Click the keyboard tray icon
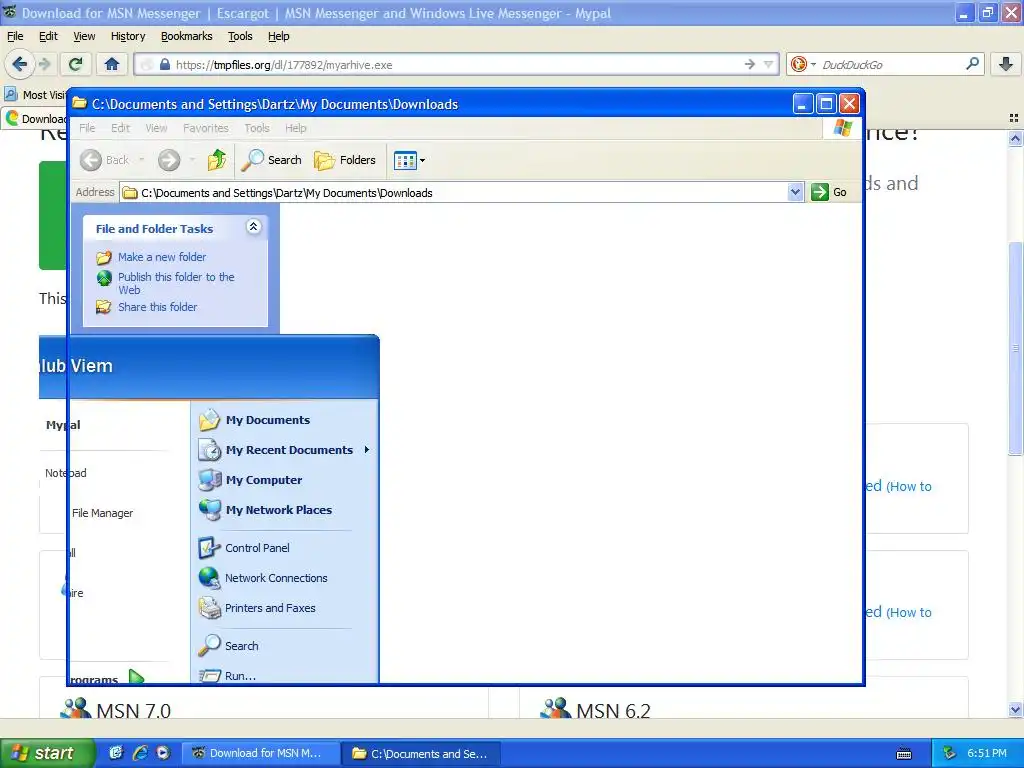Viewport: 1024px width, 768px height. coord(904,754)
